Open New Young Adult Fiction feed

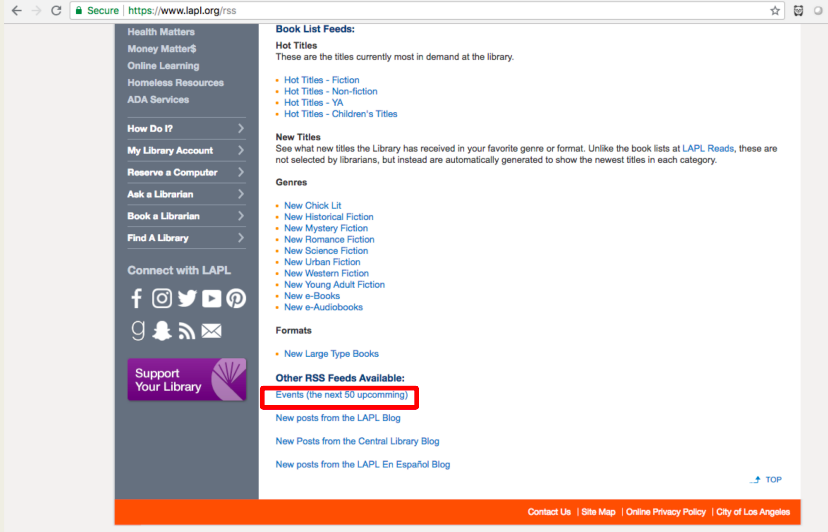coord(334,285)
